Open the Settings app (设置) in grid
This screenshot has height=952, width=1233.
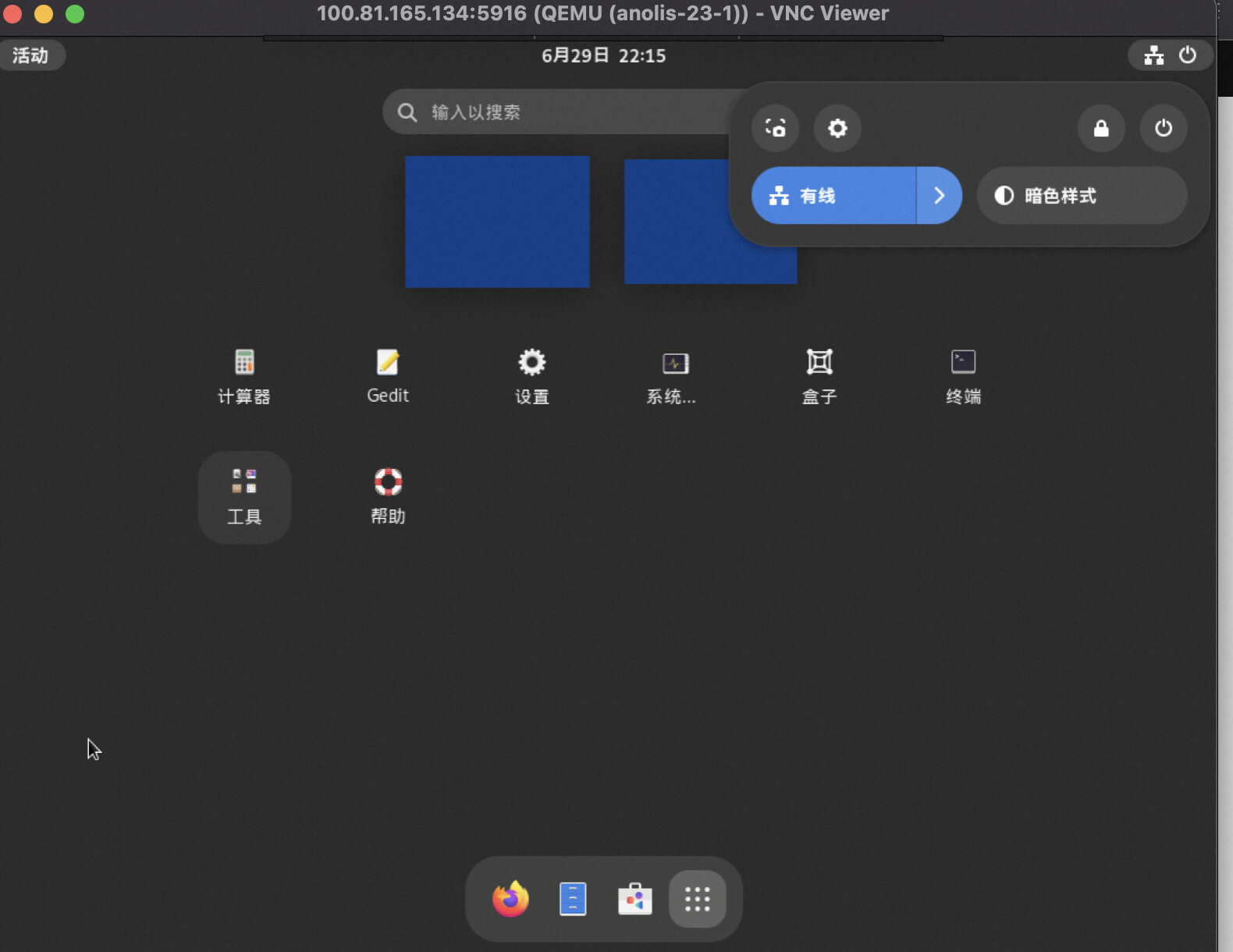pyautogui.click(x=531, y=376)
